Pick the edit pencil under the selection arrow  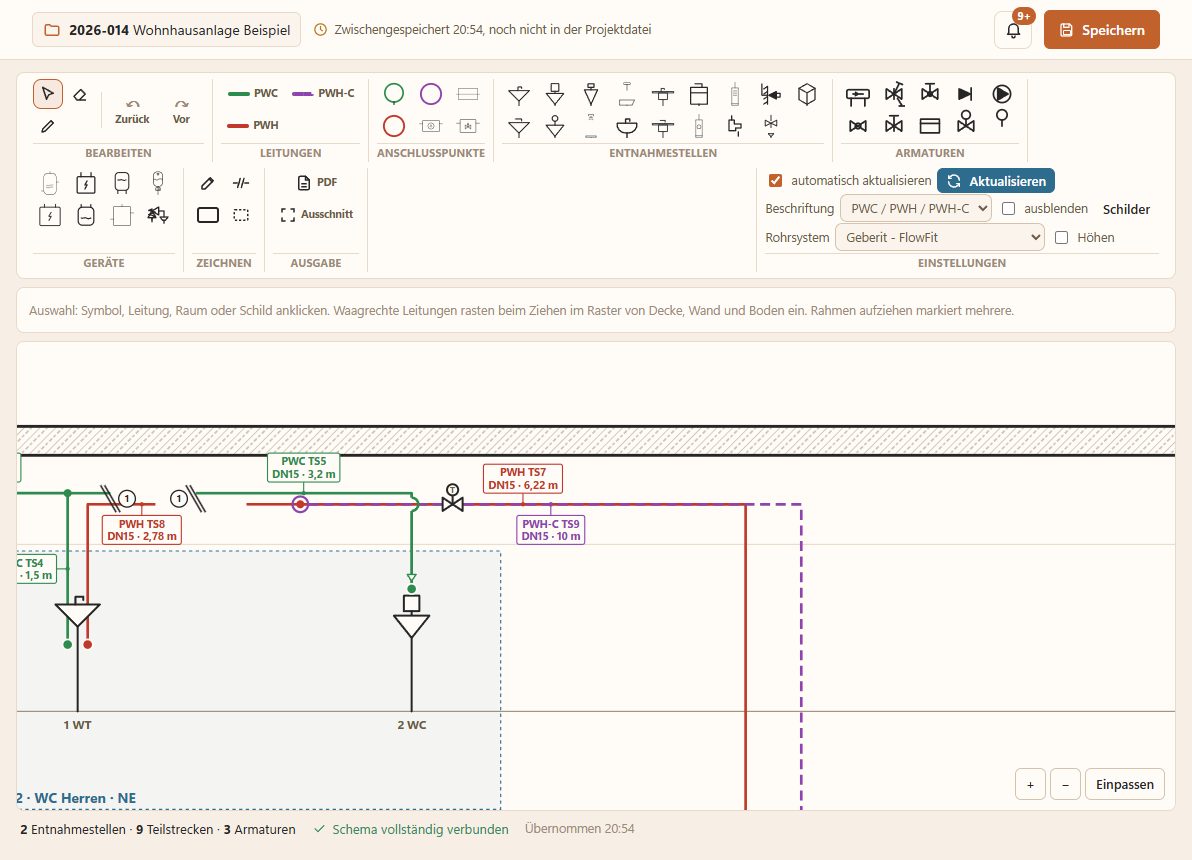(48, 126)
